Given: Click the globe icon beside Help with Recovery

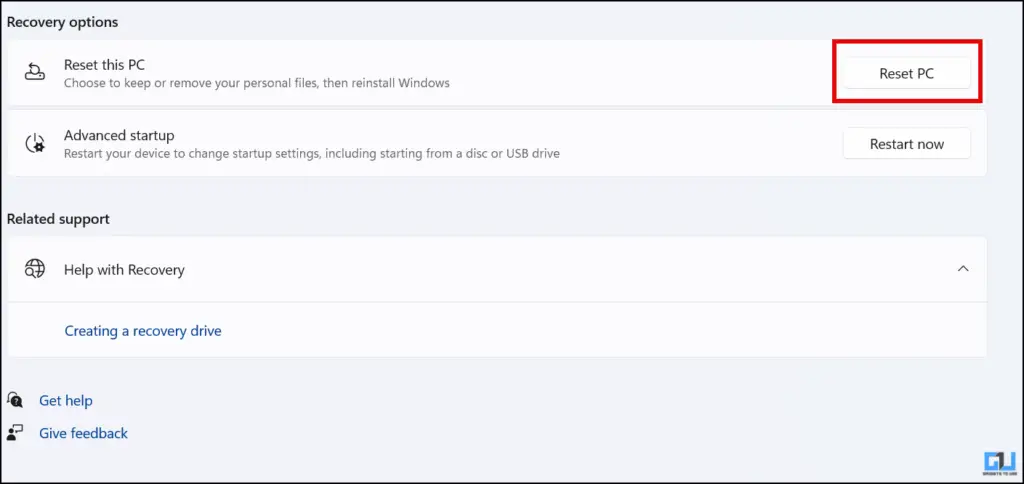Looking at the screenshot, I should 35,269.
